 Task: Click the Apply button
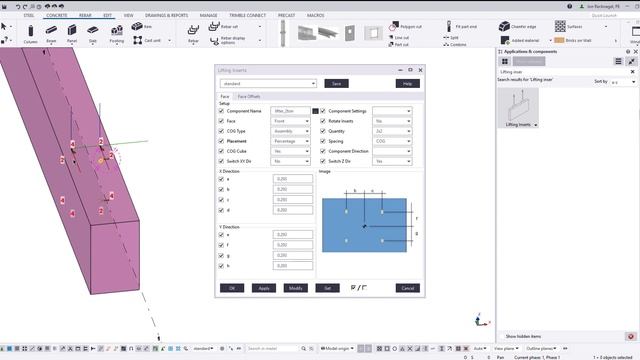click(x=264, y=288)
